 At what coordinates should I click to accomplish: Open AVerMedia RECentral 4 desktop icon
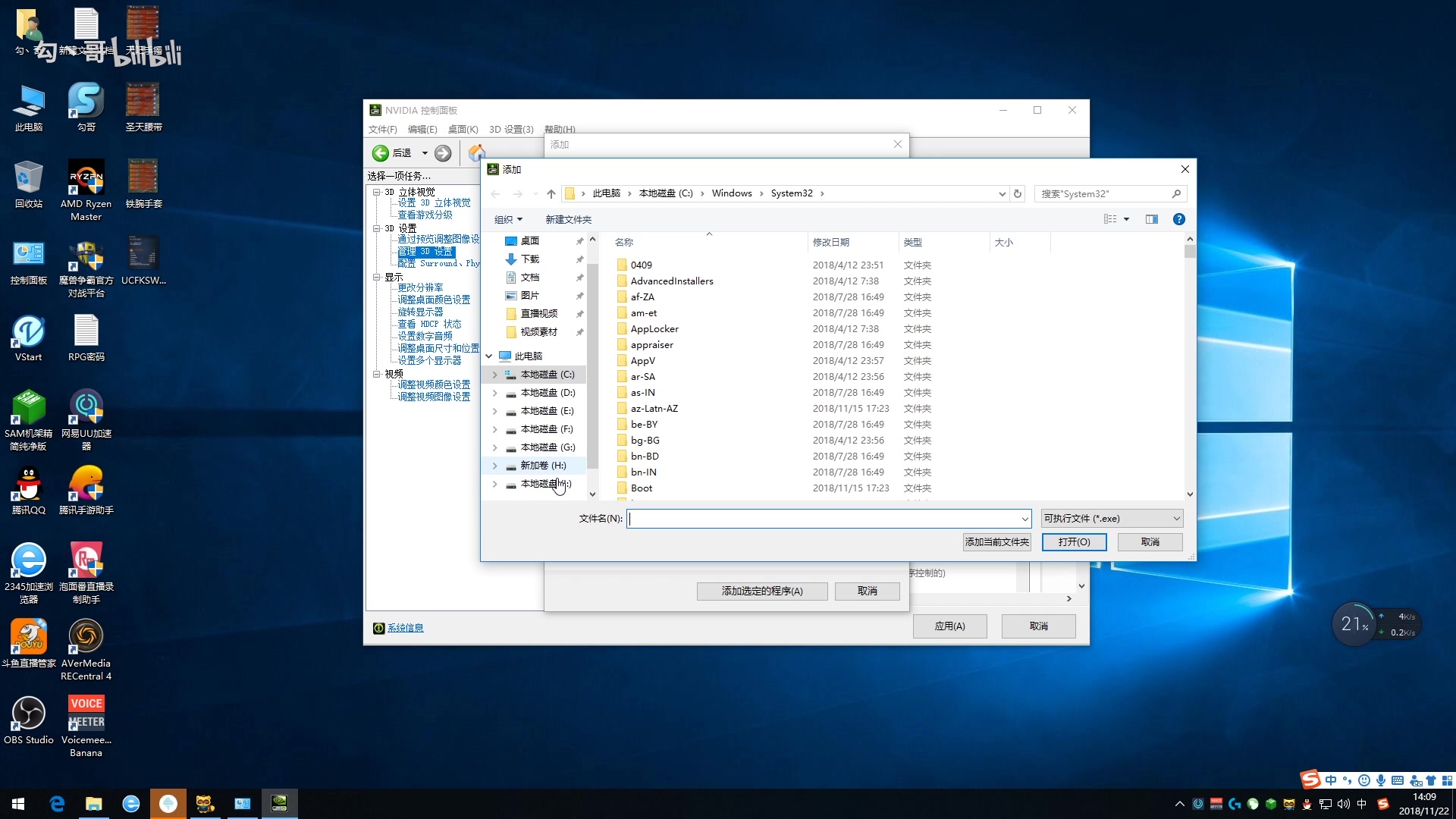point(86,650)
